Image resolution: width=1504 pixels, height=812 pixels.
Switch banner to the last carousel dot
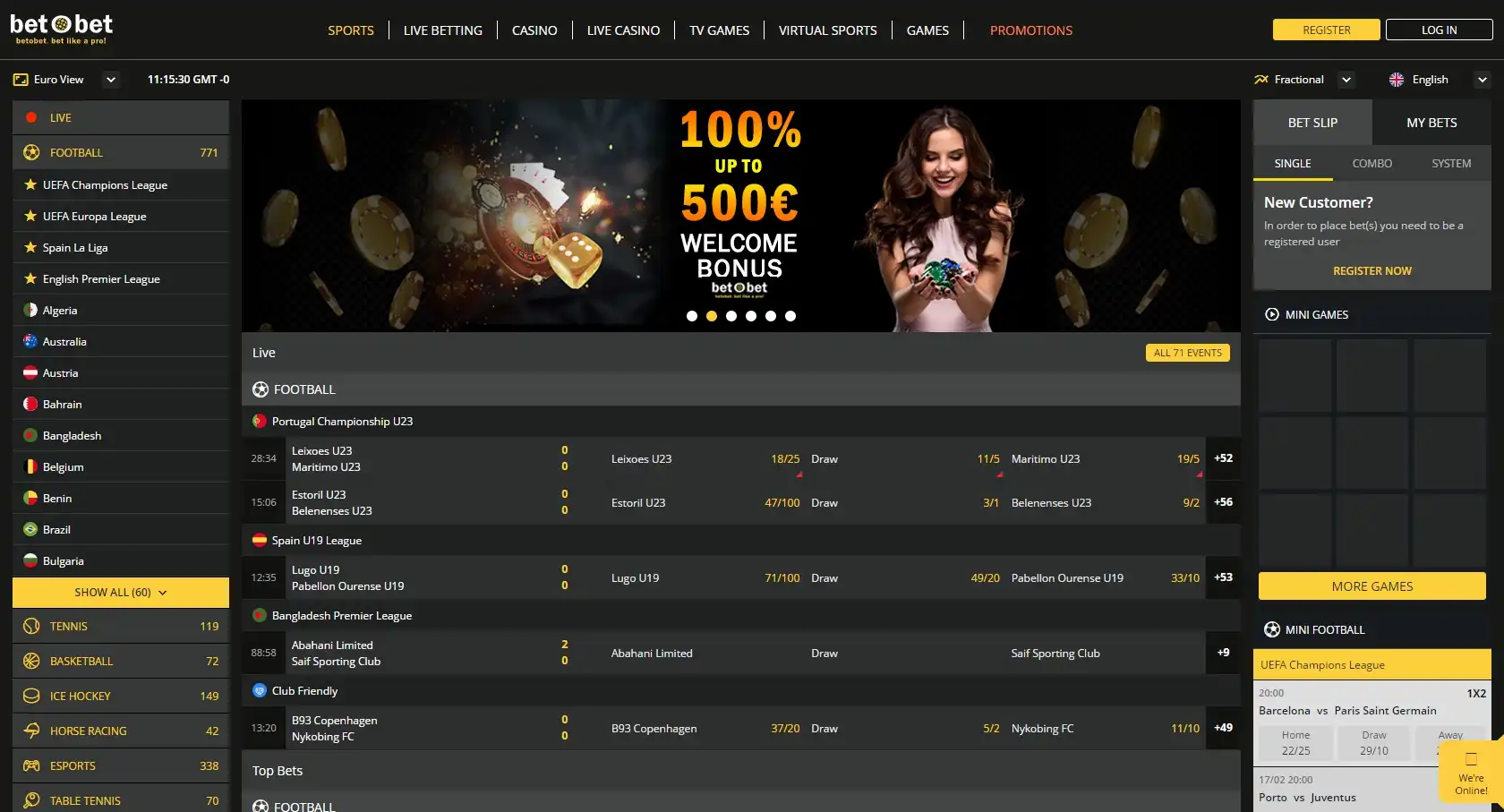click(790, 316)
